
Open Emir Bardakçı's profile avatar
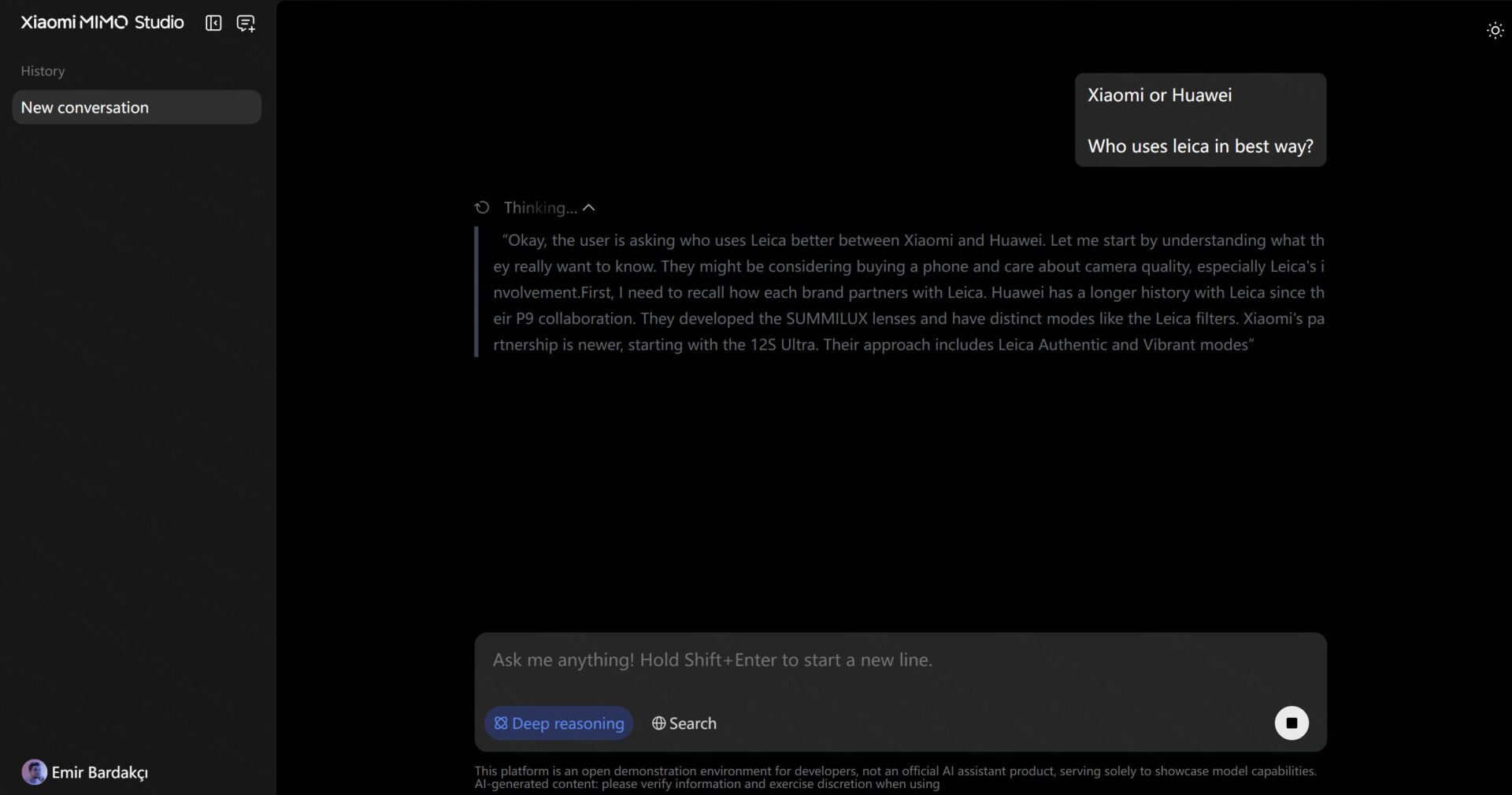coord(34,772)
